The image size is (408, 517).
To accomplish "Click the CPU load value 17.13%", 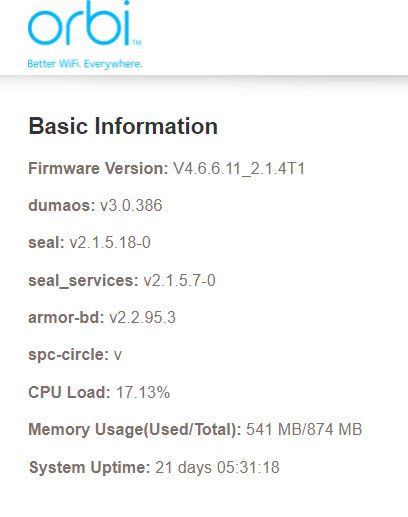I will click(x=143, y=392).
